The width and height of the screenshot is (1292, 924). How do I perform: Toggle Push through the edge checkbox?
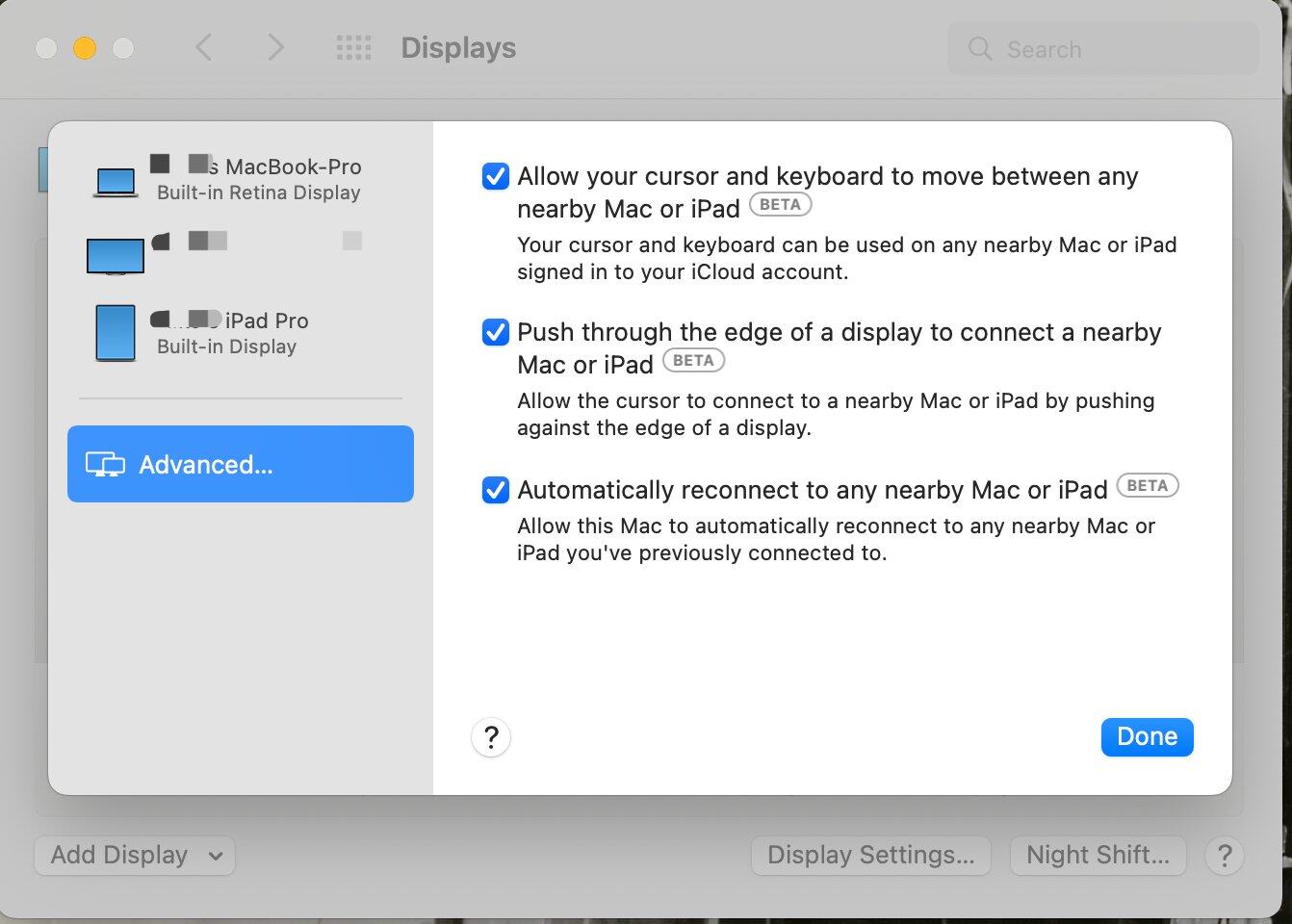click(495, 332)
